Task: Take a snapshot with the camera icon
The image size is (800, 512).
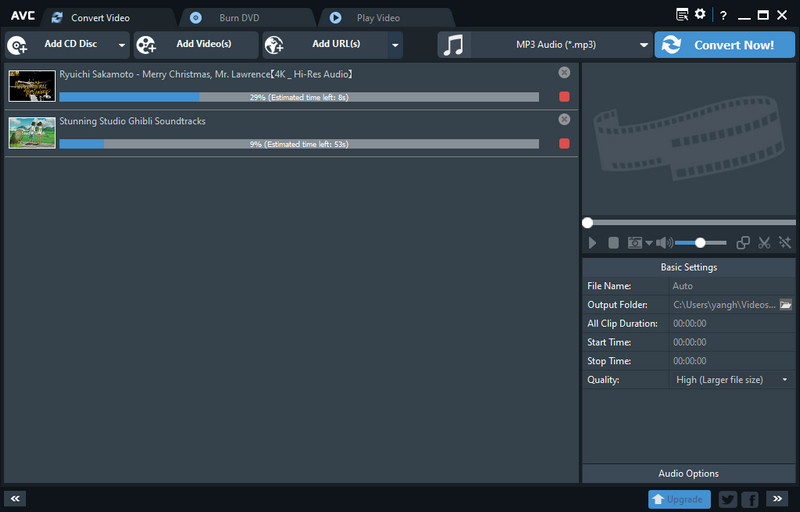Action: click(635, 243)
